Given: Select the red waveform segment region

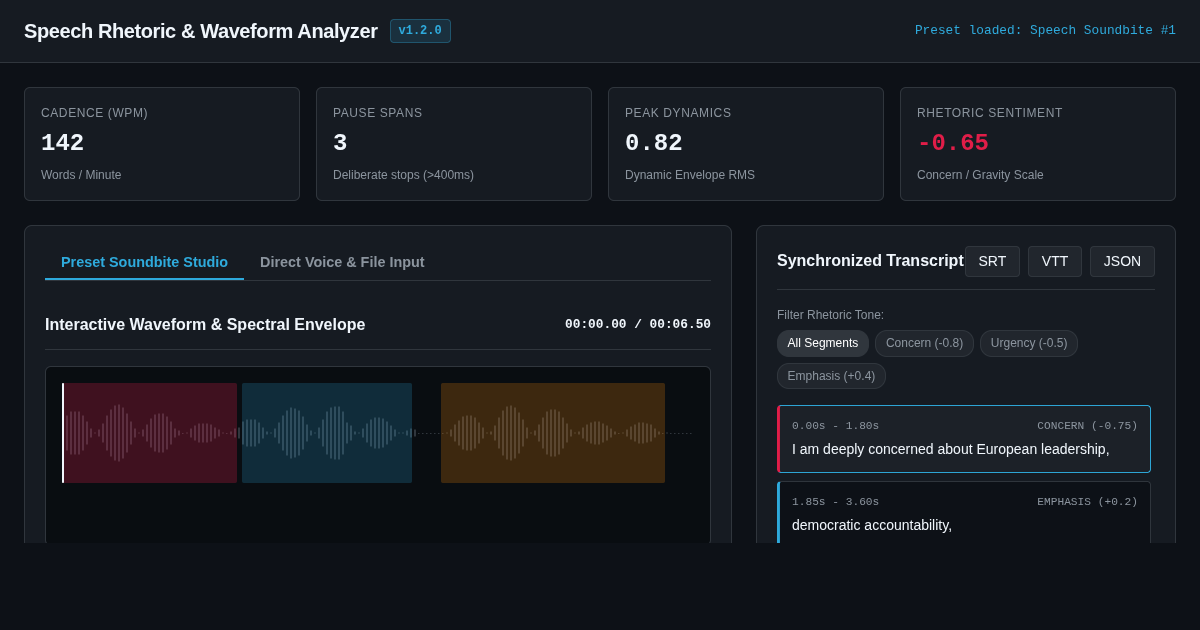Looking at the screenshot, I should (150, 433).
